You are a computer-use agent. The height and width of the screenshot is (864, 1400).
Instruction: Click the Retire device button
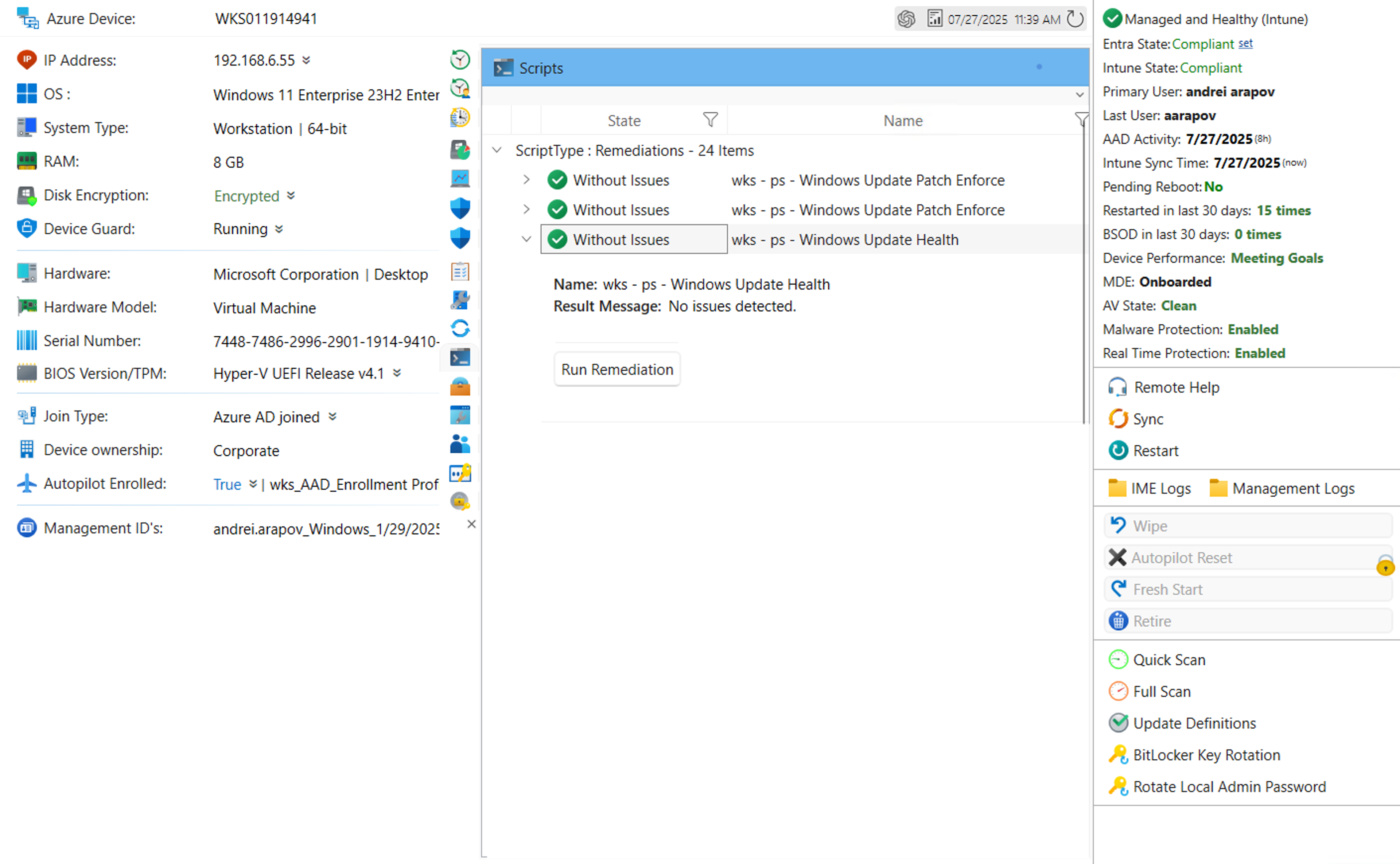click(x=1247, y=621)
